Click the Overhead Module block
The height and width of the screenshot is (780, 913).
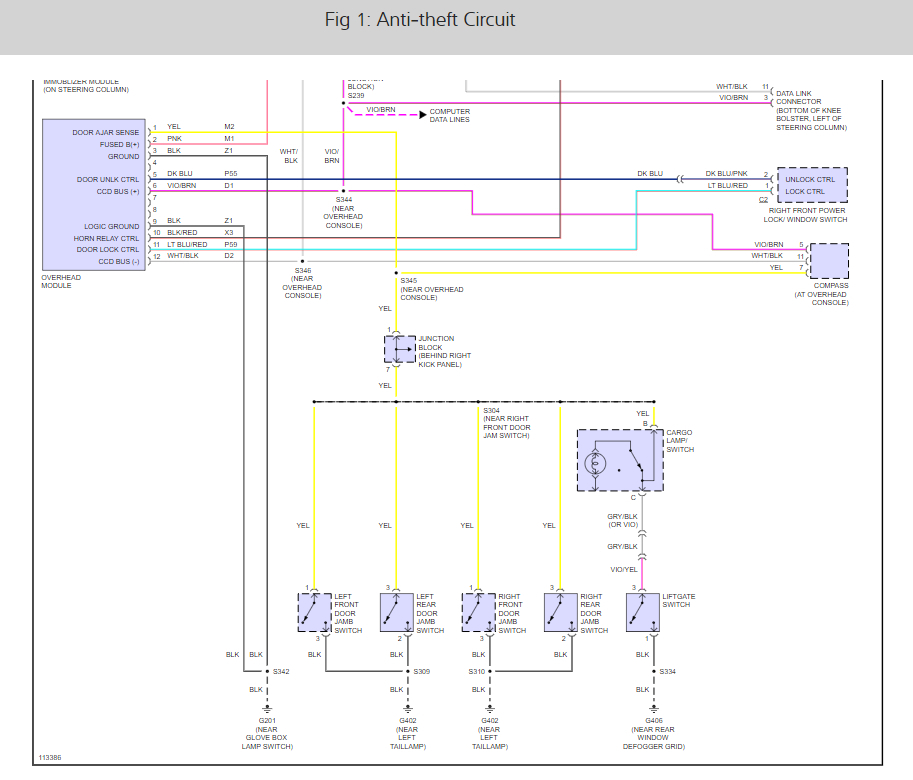tap(94, 195)
